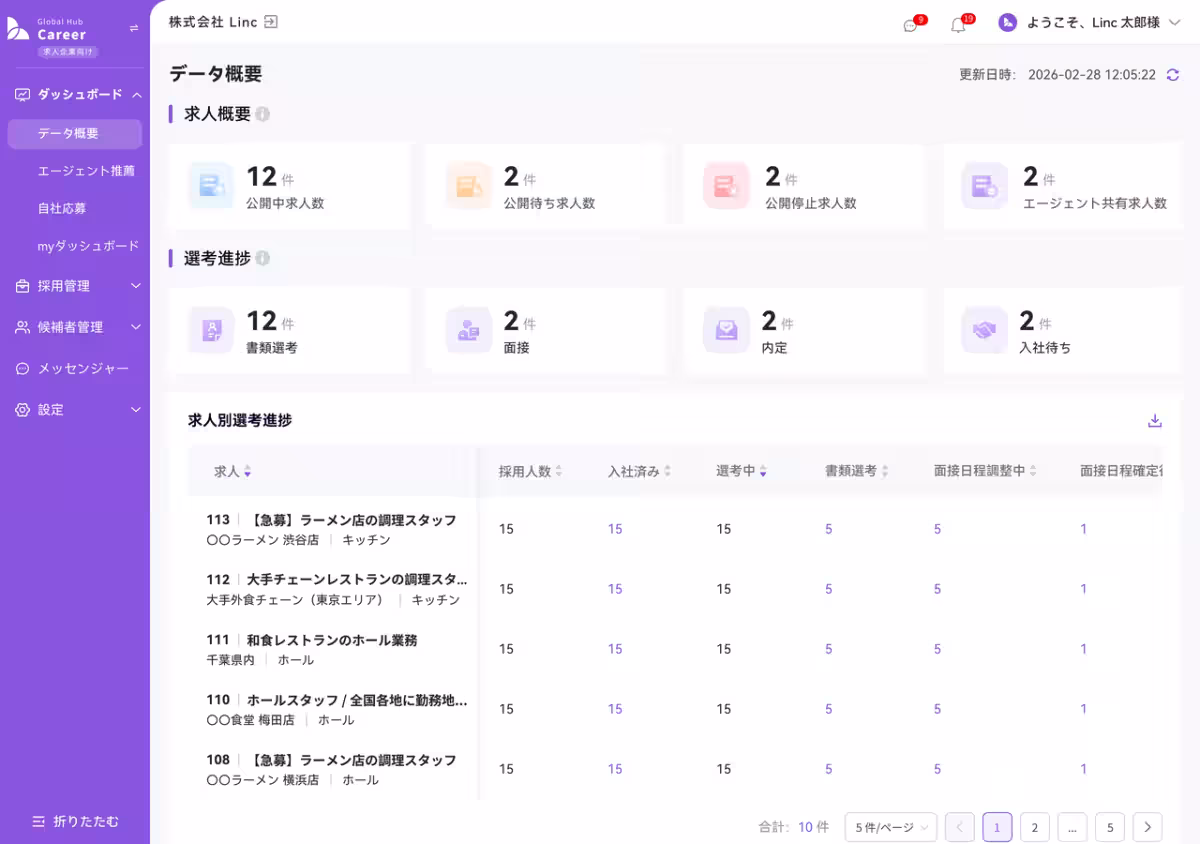Click the エージェント共有求人数 card icon
The width and height of the screenshot is (1200, 844).
(985, 186)
